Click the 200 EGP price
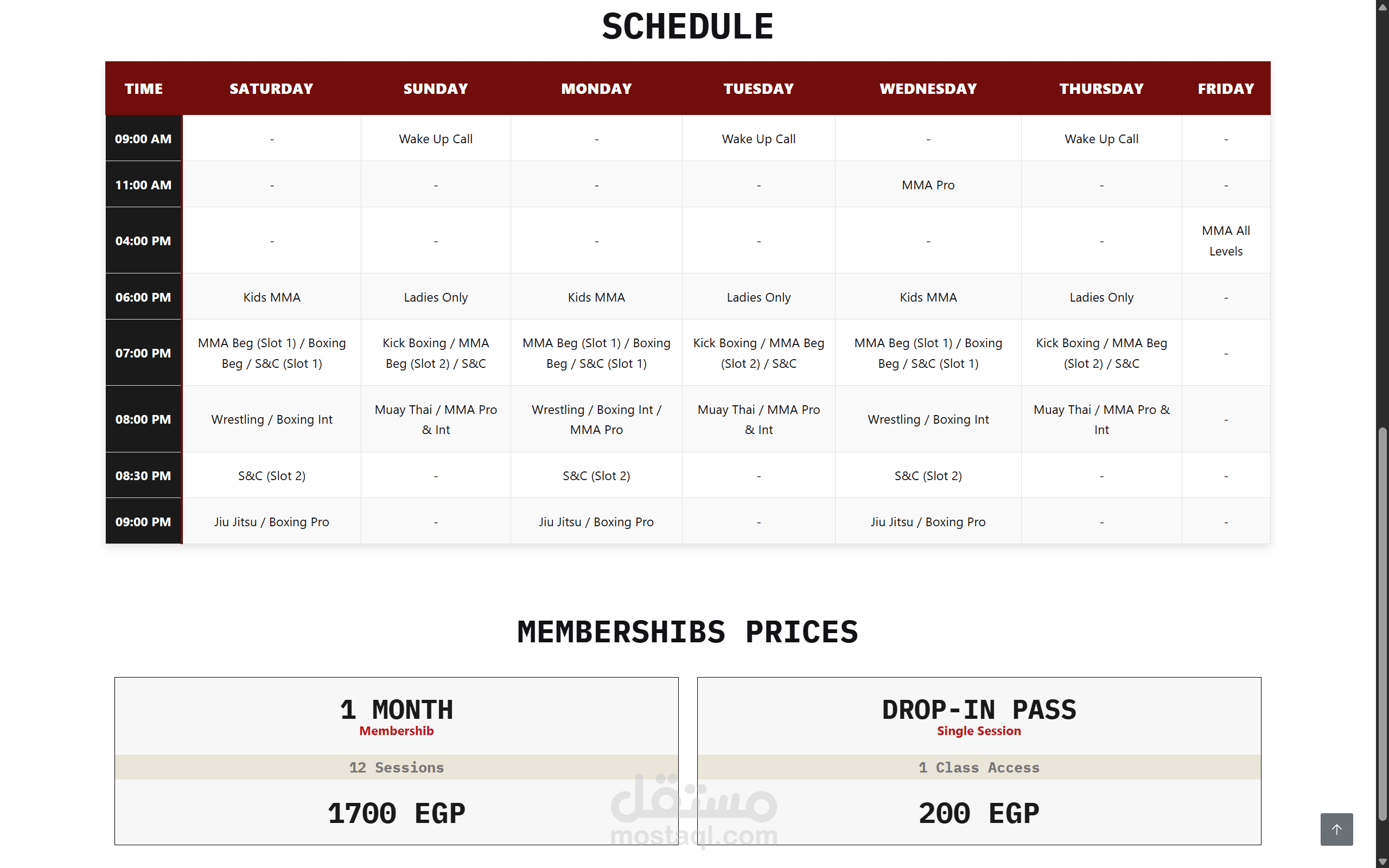 tap(979, 813)
